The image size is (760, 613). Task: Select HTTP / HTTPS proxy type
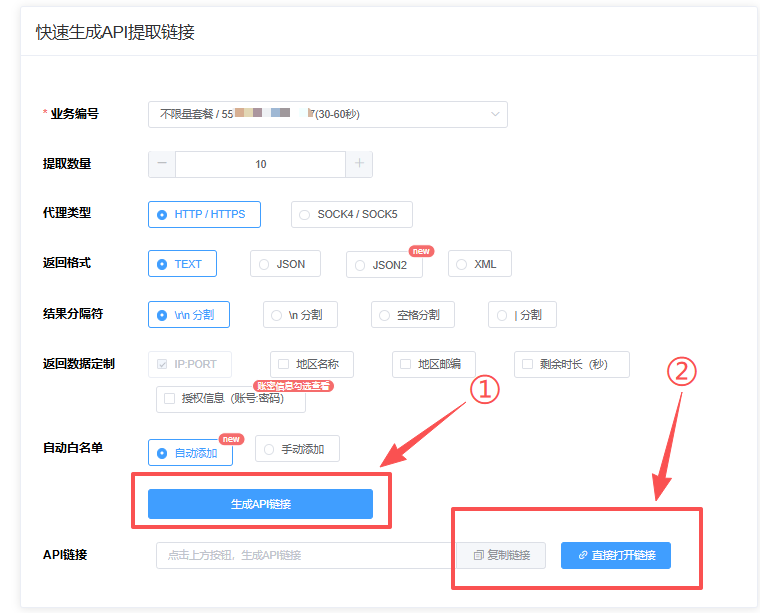pyautogui.click(x=204, y=214)
